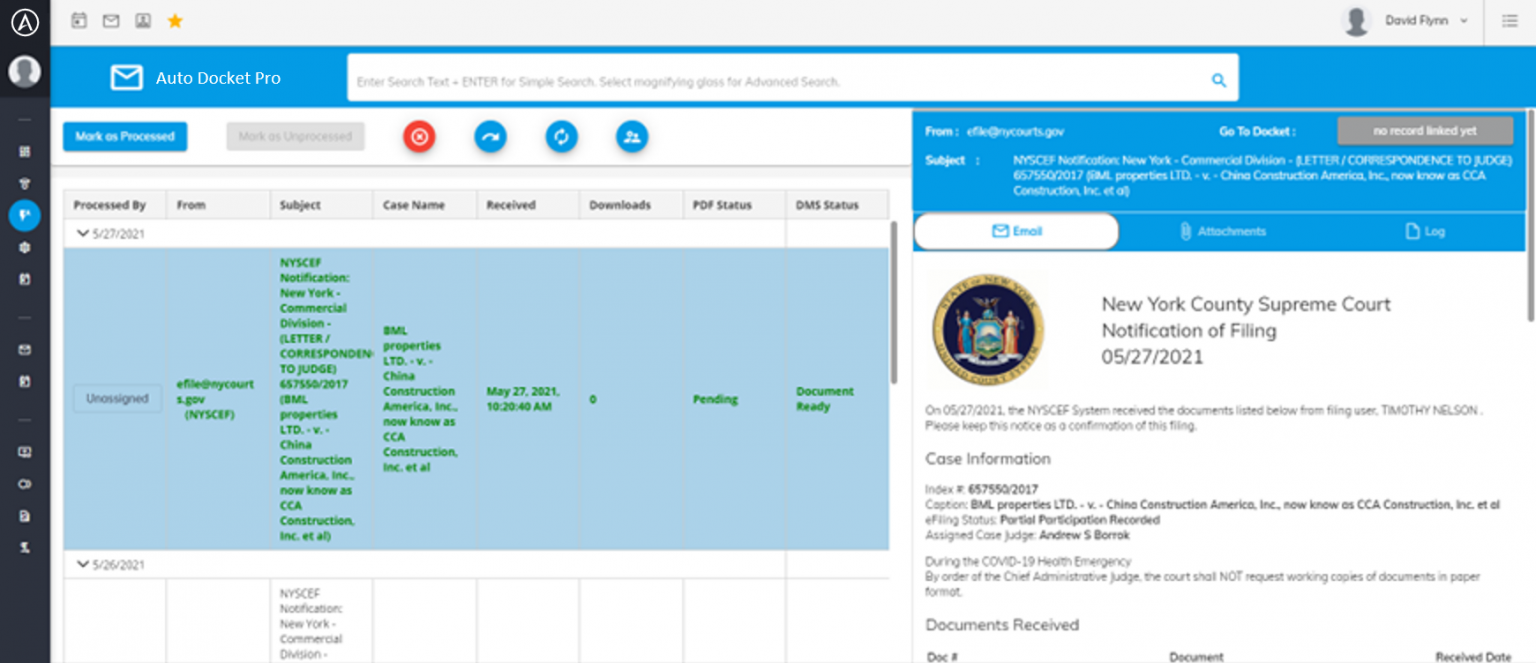The width and height of the screenshot is (1536, 663).
Task: Click the red cancel/stop circular icon
Action: [x=419, y=136]
